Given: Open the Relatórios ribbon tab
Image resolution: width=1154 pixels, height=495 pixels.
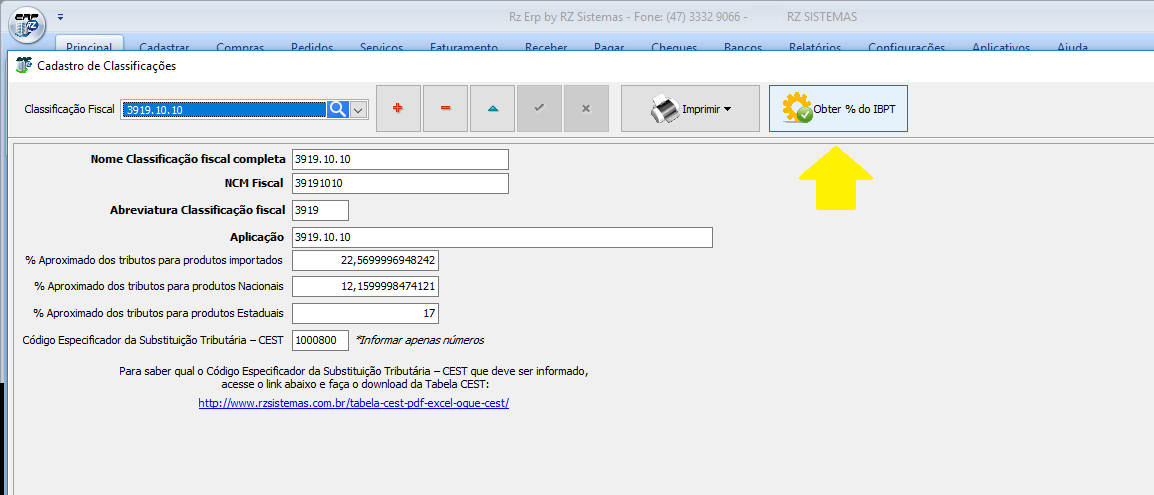Looking at the screenshot, I should click(x=815, y=47).
